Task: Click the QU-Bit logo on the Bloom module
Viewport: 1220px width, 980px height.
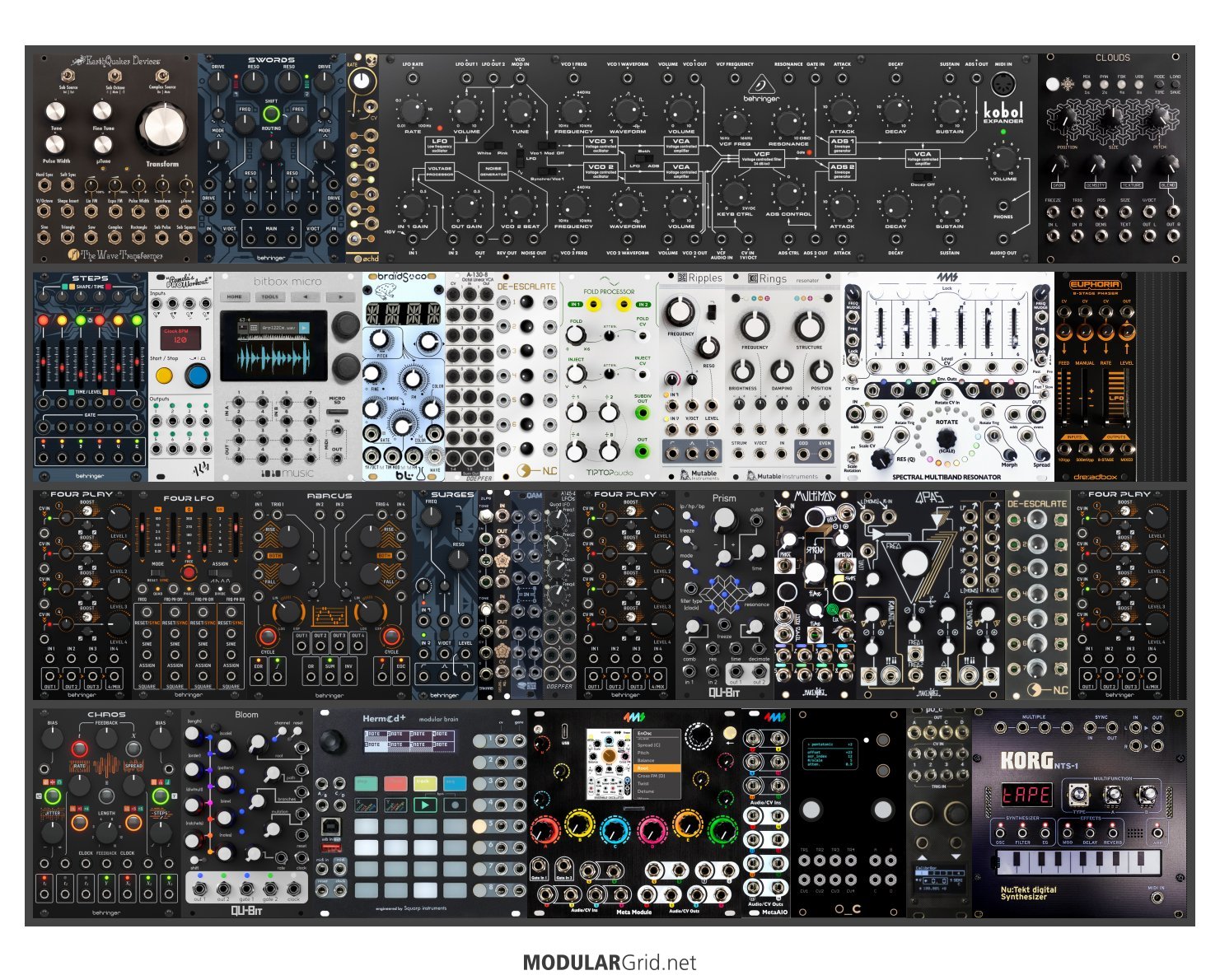Action: point(247,911)
